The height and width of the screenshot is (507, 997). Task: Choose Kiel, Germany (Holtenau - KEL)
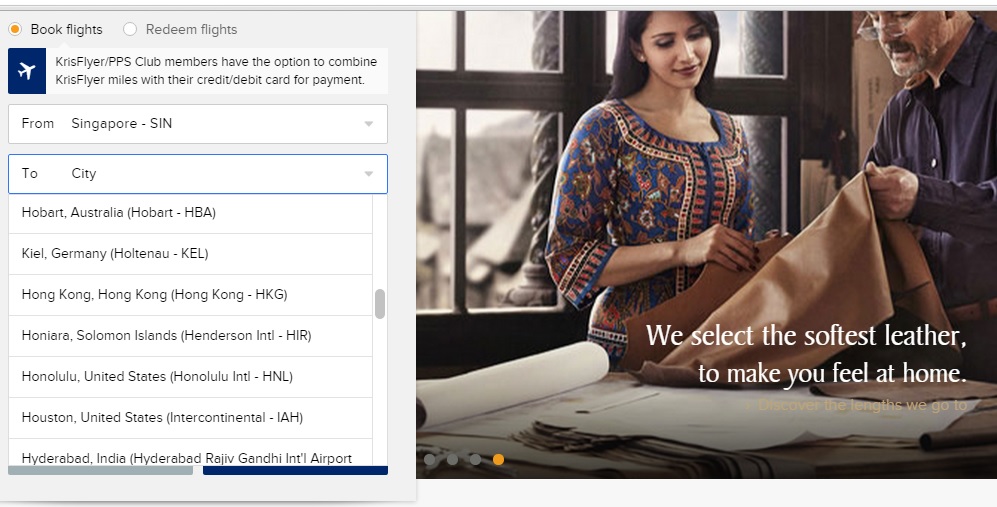(190, 254)
